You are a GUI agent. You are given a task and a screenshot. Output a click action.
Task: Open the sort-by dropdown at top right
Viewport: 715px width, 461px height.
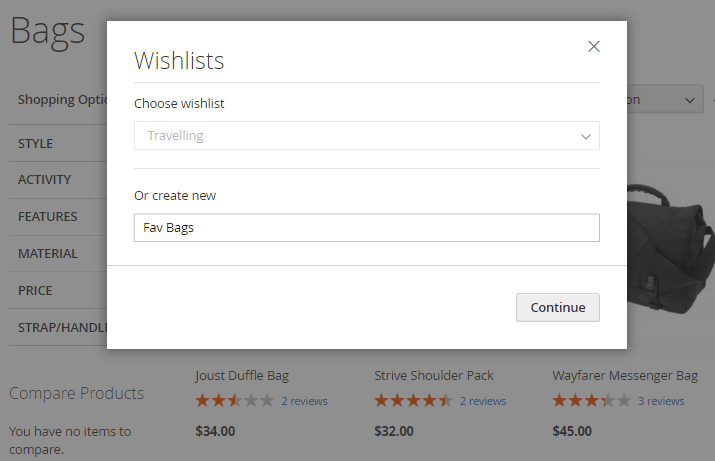[x=665, y=100]
